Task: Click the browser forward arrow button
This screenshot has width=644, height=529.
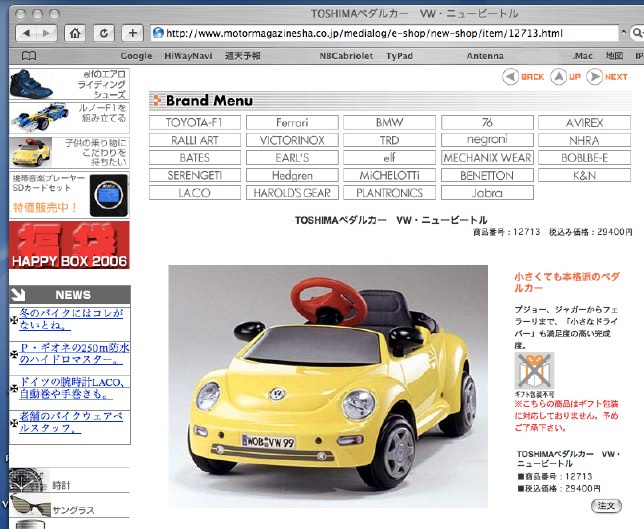Action: coord(47,33)
